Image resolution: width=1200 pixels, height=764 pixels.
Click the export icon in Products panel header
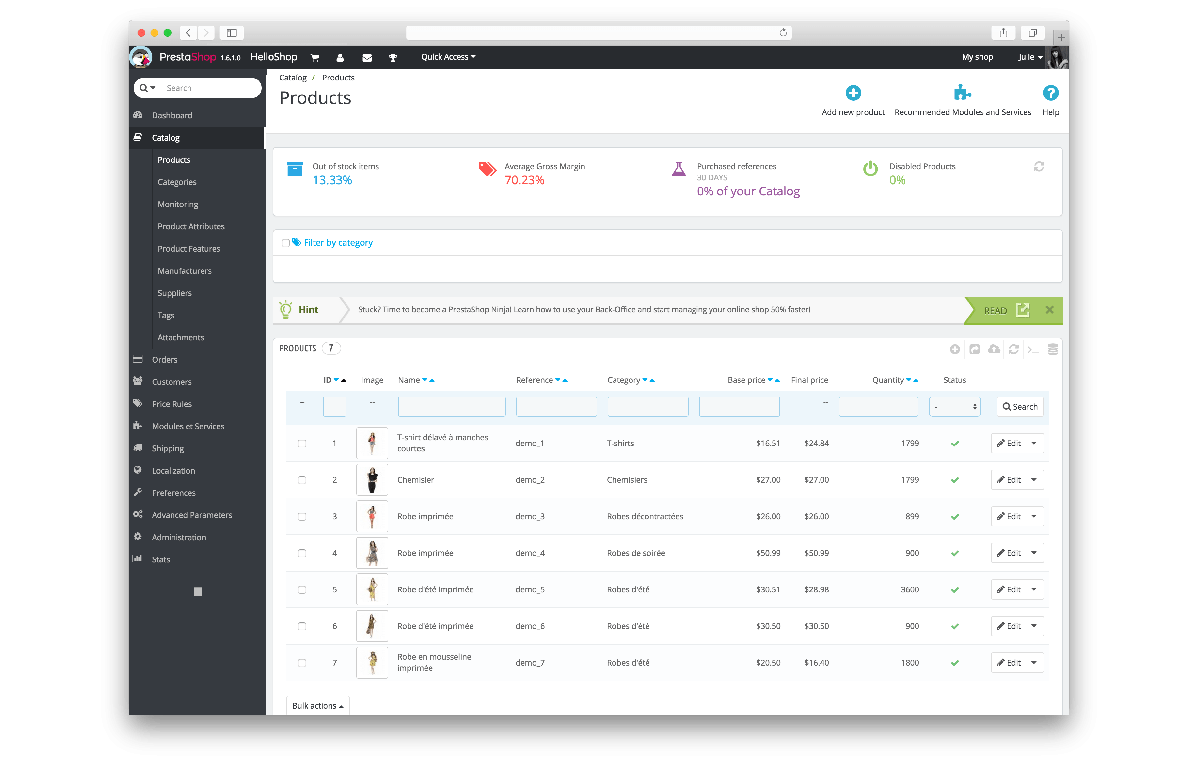pos(974,349)
